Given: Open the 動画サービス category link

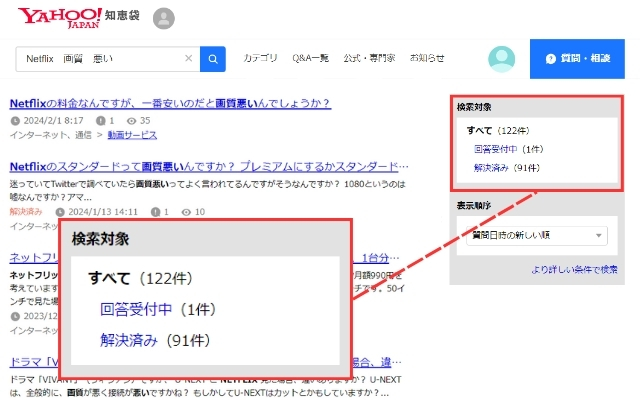Looking at the screenshot, I should pos(132,135).
